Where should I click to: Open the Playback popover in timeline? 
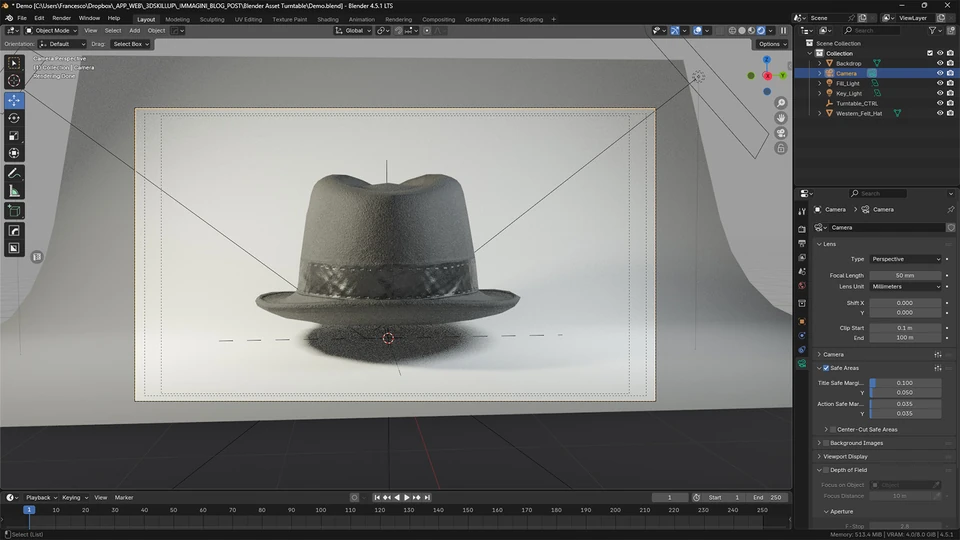[x=40, y=498]
